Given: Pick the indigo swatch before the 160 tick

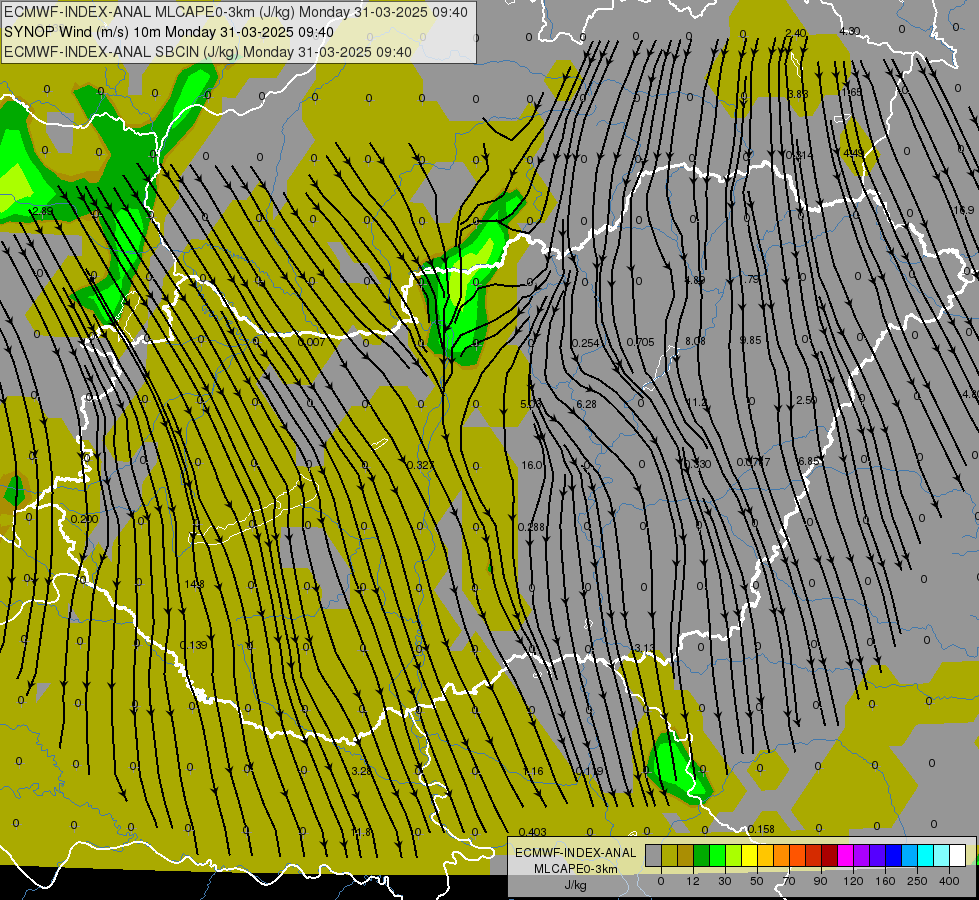Looking at the screenshot, I should tap(877, 855).
